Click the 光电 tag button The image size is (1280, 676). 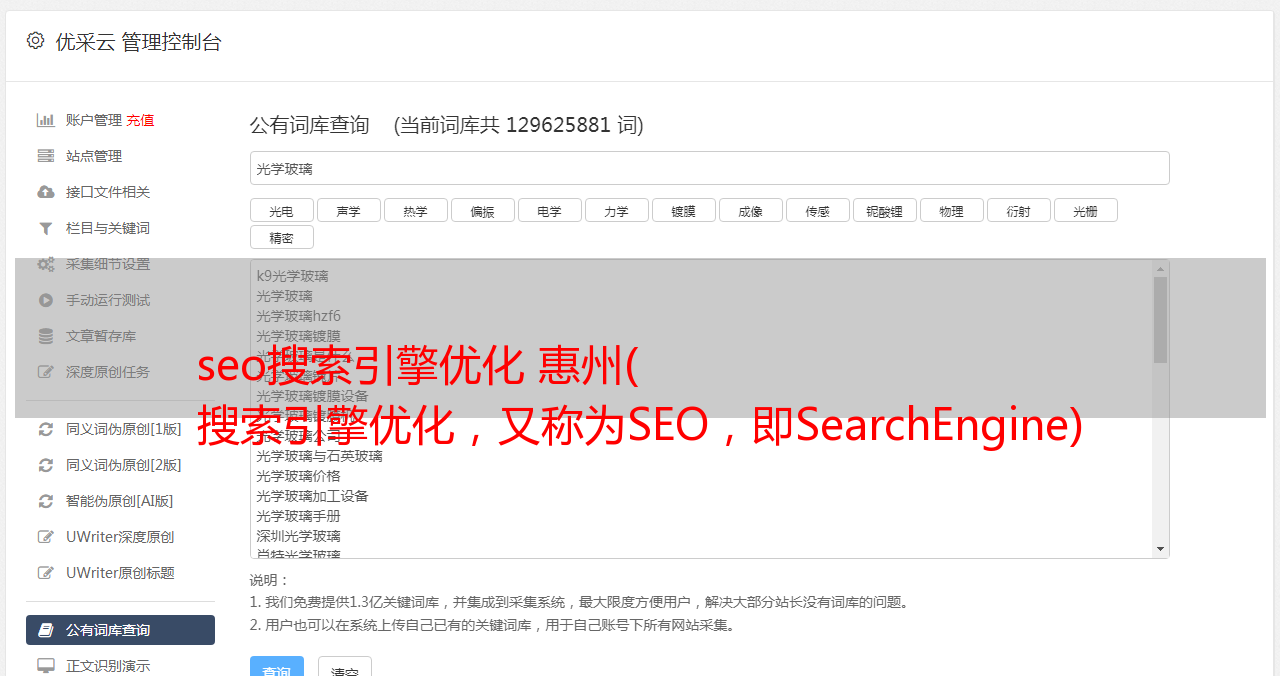[x=282, y=210]
